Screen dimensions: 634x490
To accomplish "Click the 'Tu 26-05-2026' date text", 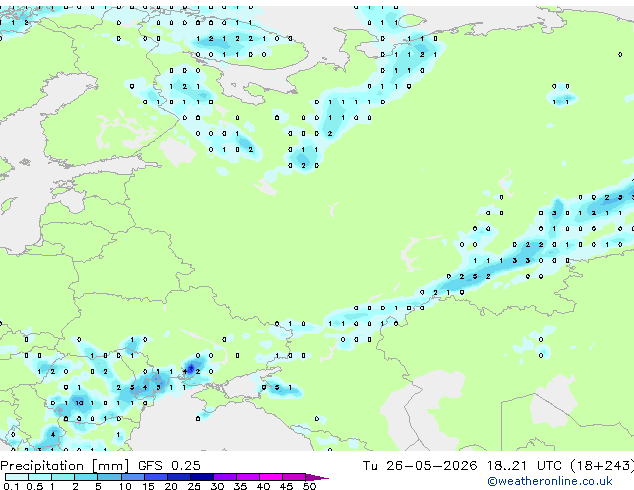I will 419,466.
